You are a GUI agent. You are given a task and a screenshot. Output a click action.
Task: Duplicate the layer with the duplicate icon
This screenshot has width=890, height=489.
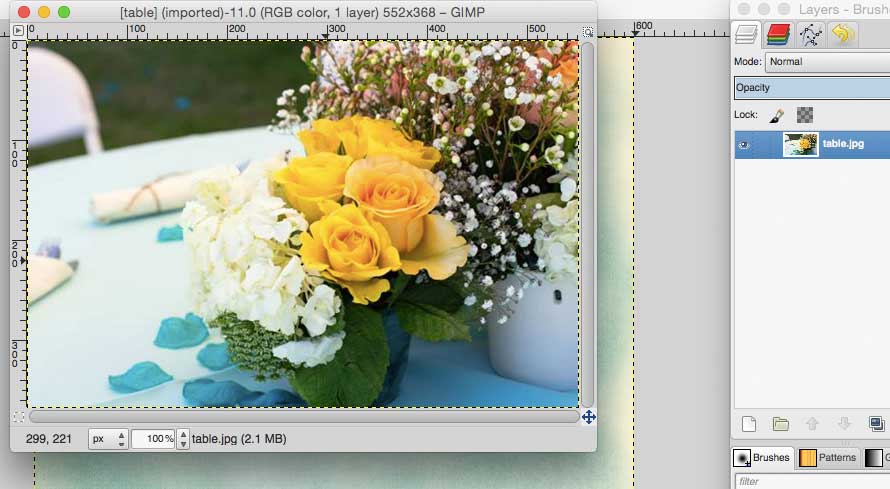click(x=876, y=424)
